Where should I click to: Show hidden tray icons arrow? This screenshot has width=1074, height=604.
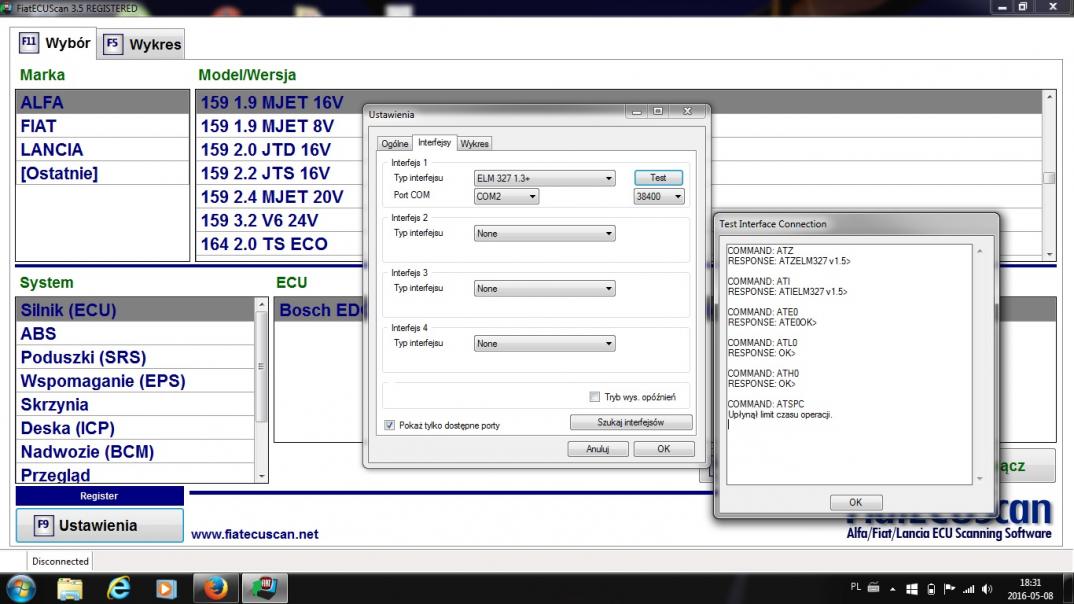pyautogui.click(x=892, y=589)
